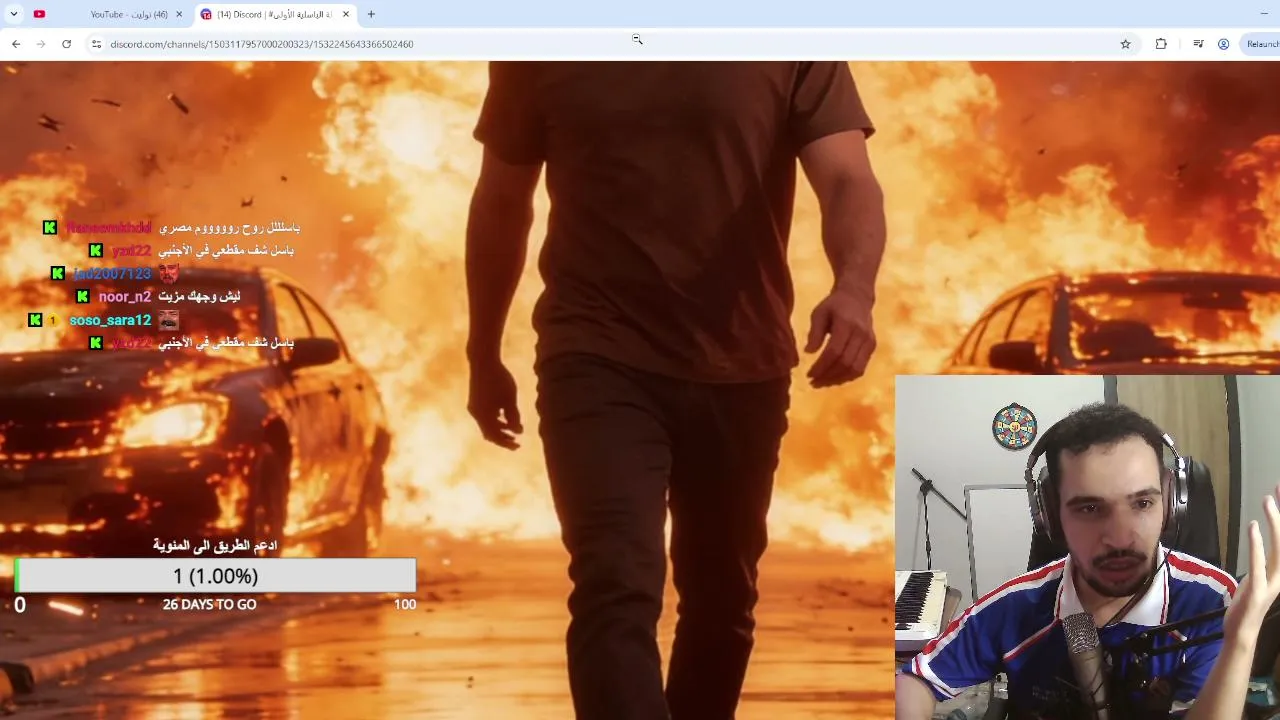This screenshot has width=1280, height=720.
Task: Open the Chrome profile menu
Action: tap(1223, 44)
